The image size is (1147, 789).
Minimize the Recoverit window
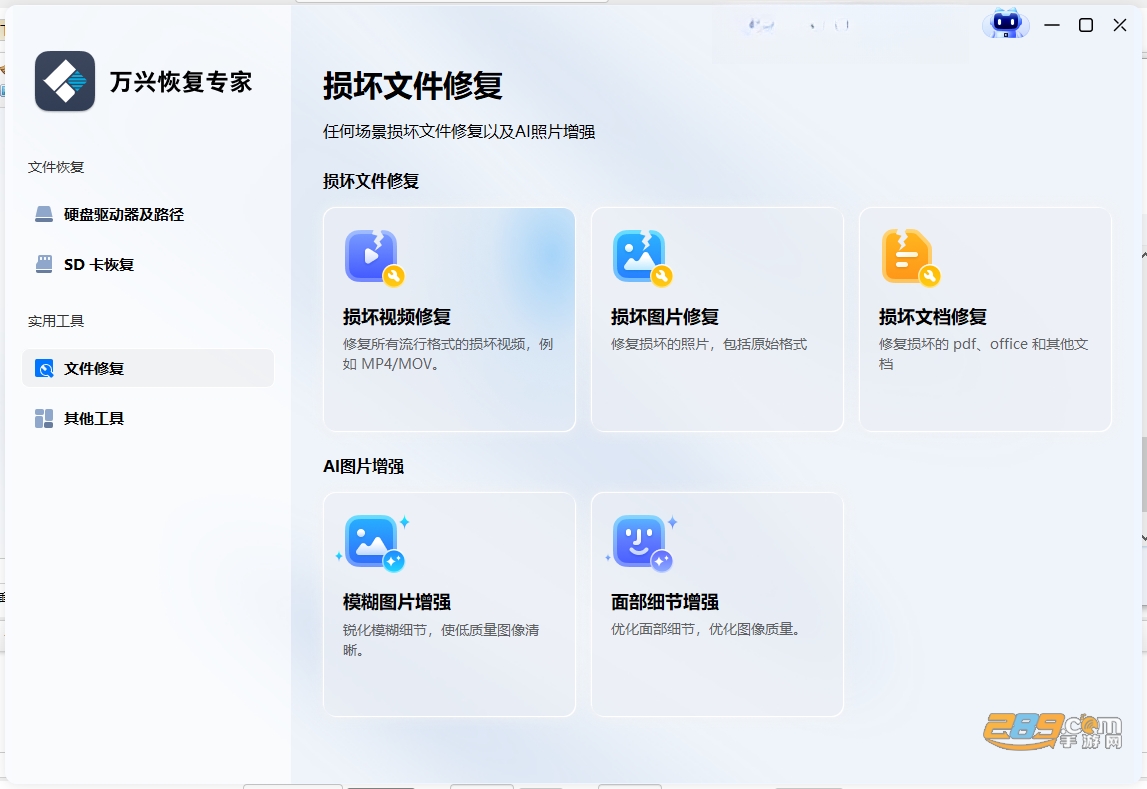click(x=1052, y=25)
